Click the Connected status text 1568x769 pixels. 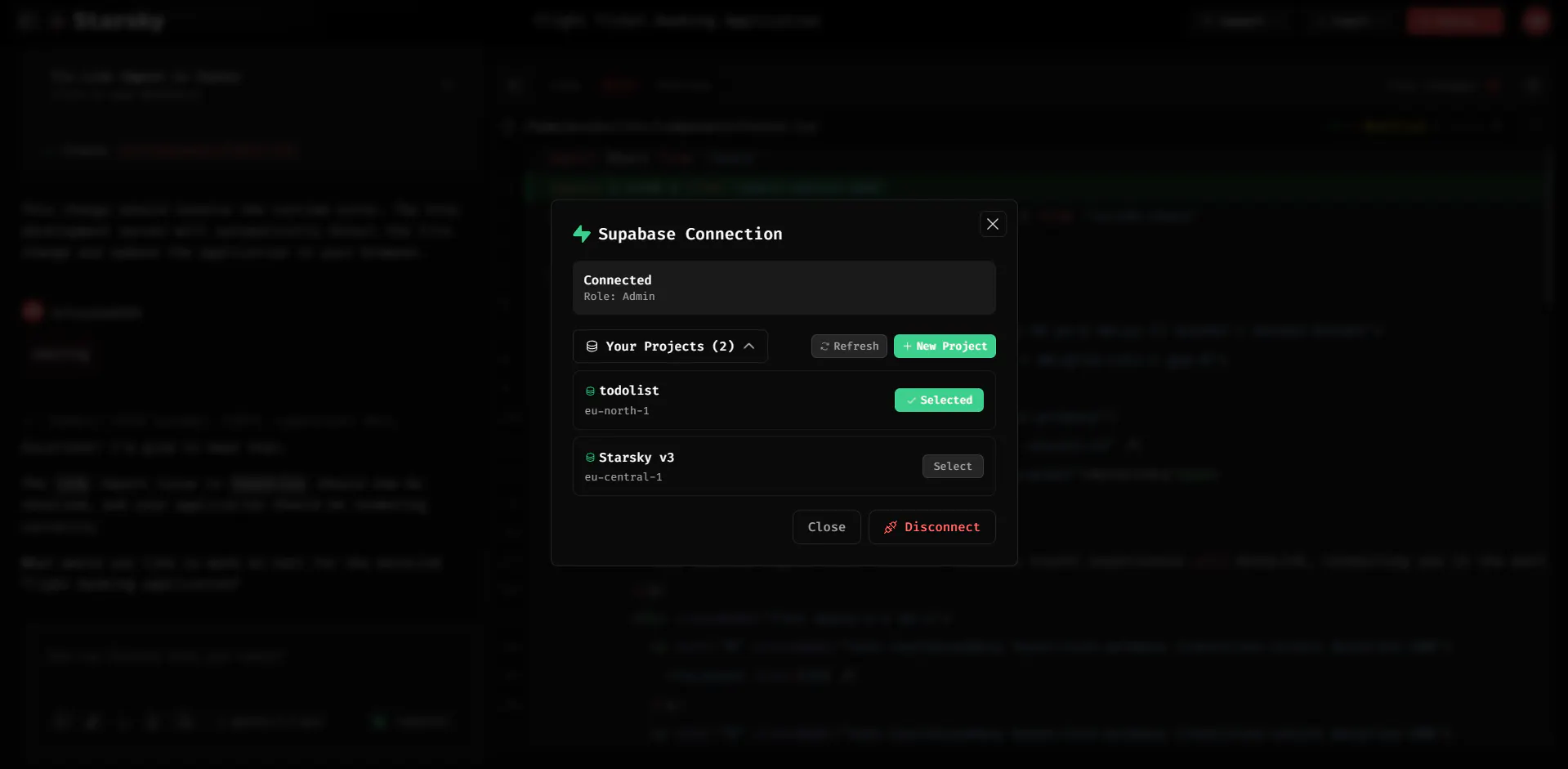tap(618, 280)
